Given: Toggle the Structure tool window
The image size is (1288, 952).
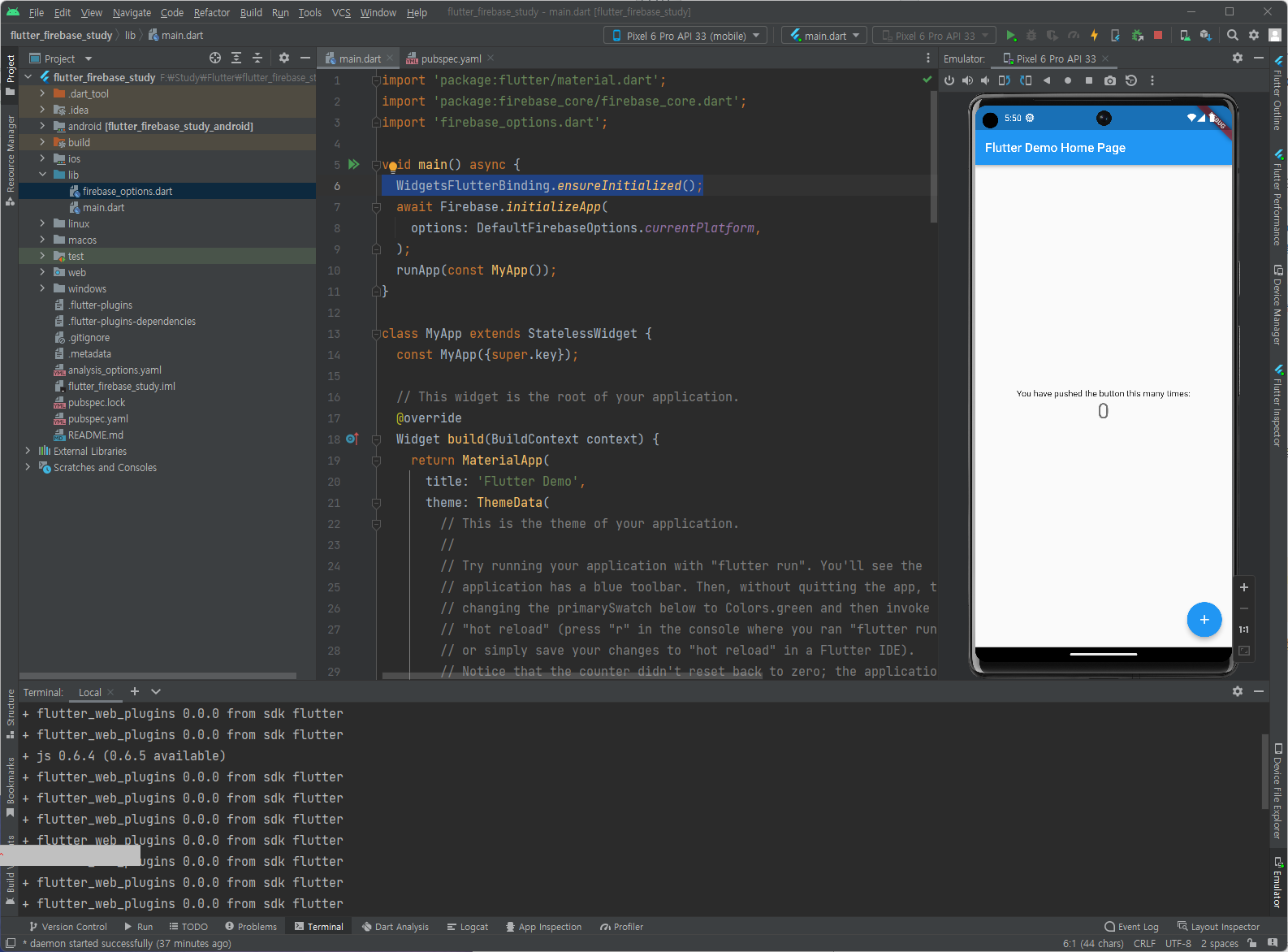Looking at the screenshot, I should coord(11,714).
